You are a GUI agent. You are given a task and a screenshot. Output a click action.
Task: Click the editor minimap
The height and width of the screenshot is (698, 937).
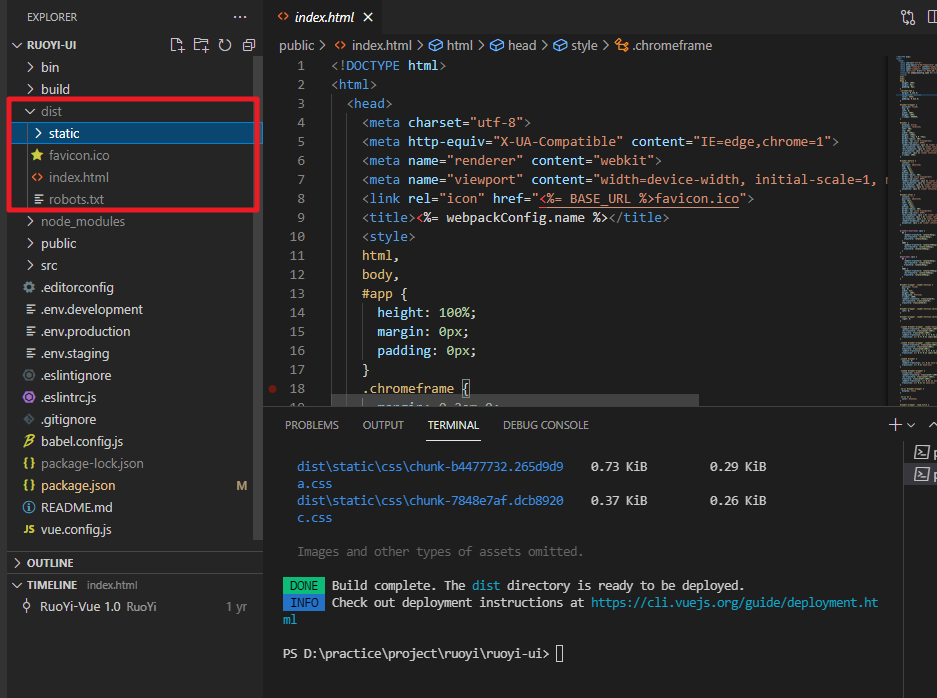click(x=915, y=230)
